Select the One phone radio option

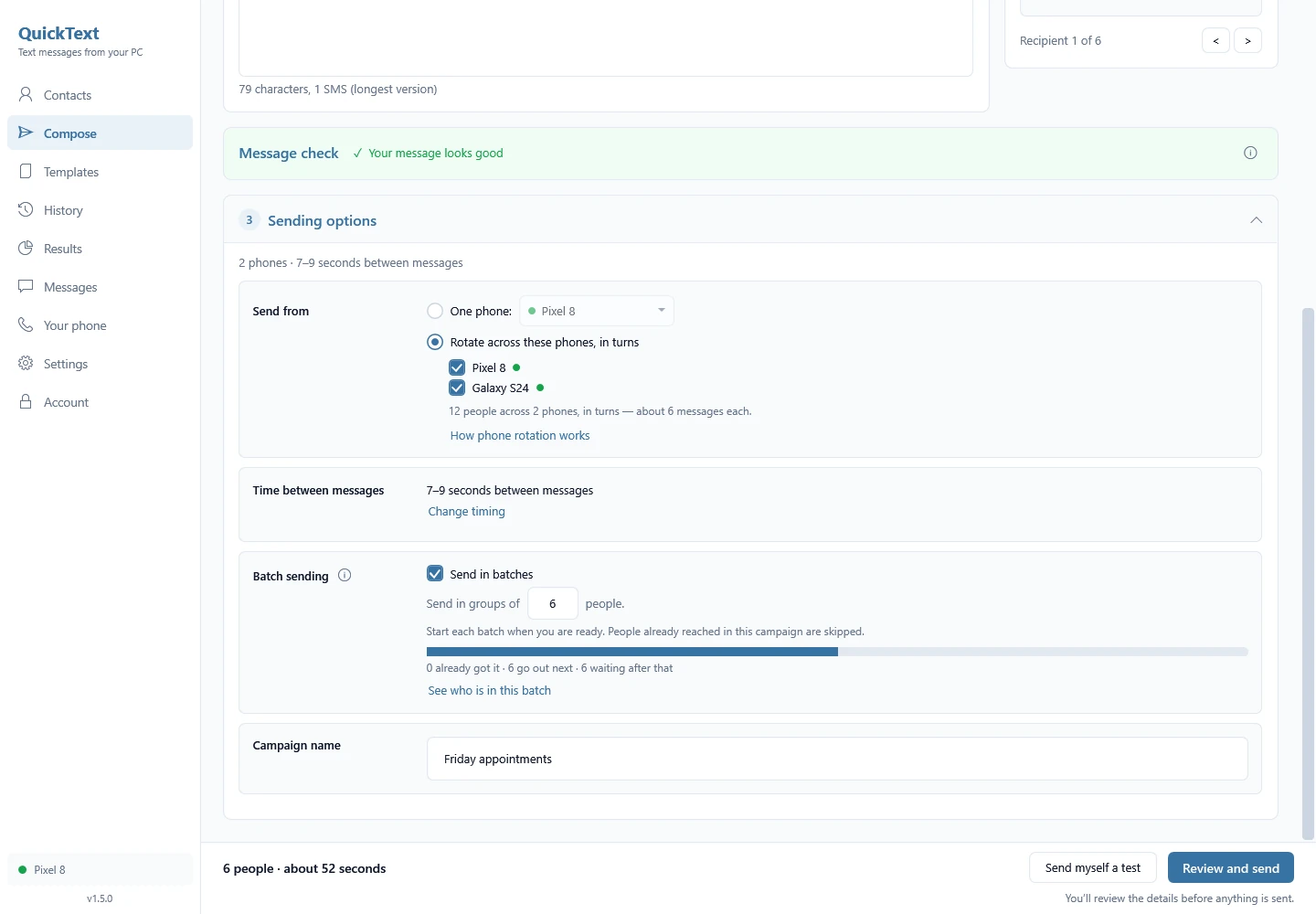pyautogui.click(x=435, y=311)
